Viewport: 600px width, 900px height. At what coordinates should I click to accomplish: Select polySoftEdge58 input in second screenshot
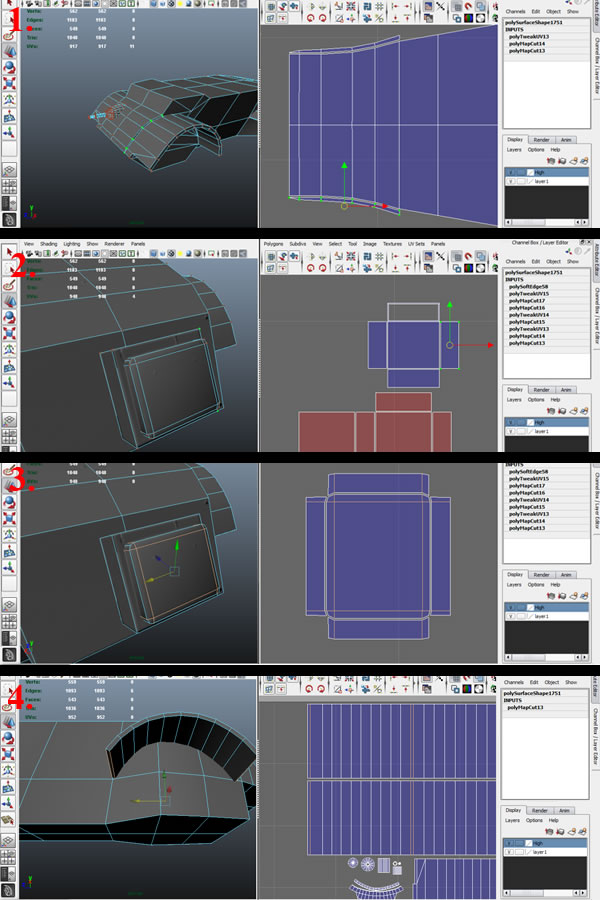528,286
